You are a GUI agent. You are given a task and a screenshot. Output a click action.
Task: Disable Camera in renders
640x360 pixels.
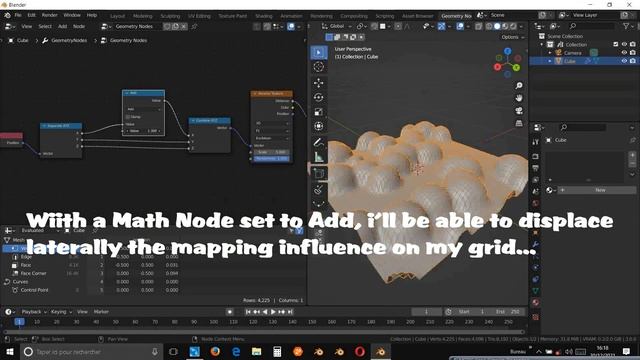(x=633, y=53)
